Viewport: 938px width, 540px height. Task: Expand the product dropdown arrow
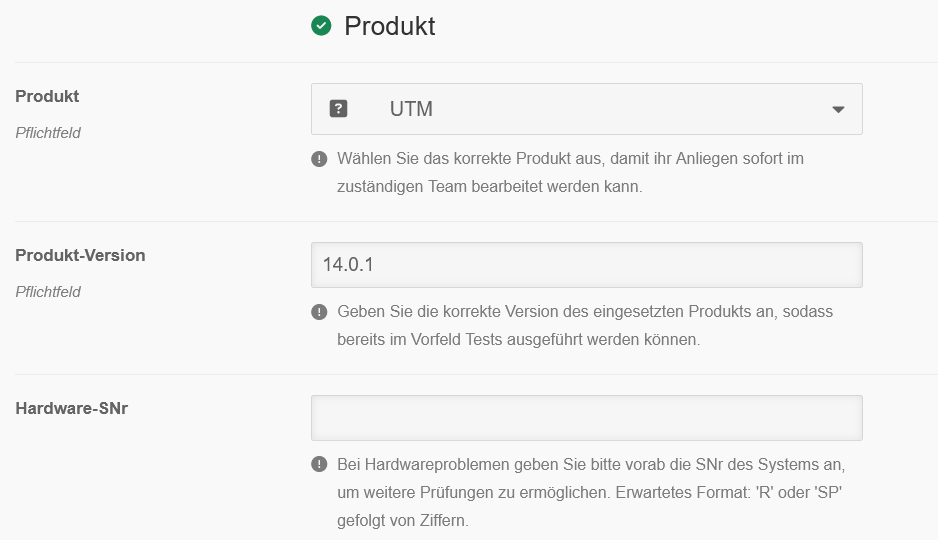(838, 109)
